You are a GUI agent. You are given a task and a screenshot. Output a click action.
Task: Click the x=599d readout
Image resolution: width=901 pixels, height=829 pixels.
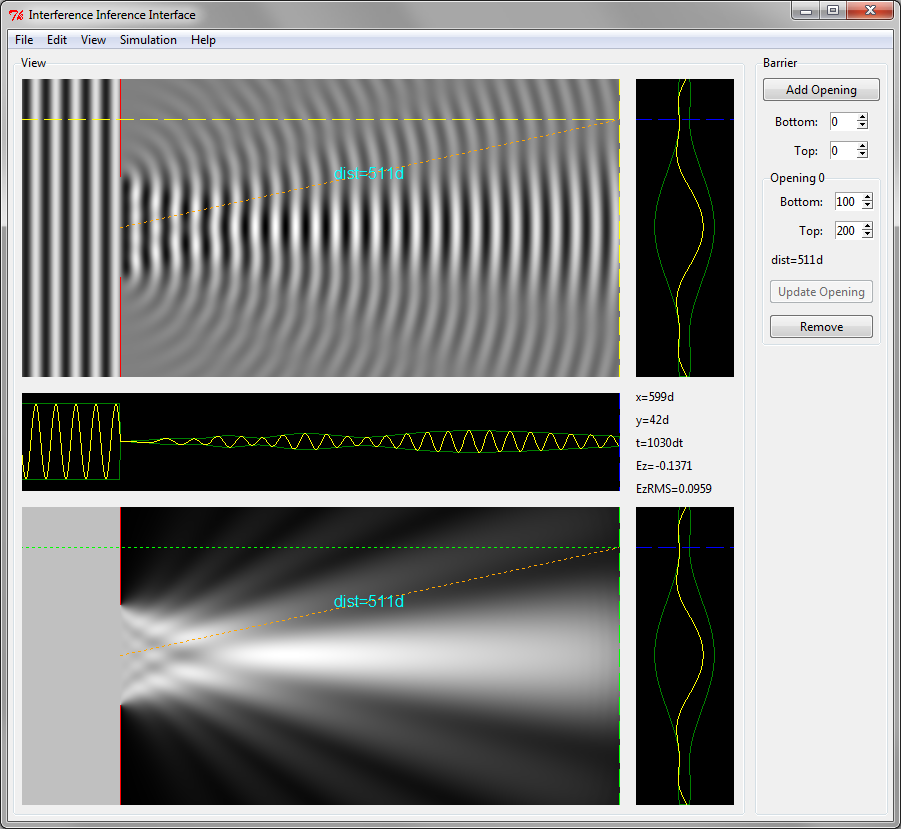654,397
